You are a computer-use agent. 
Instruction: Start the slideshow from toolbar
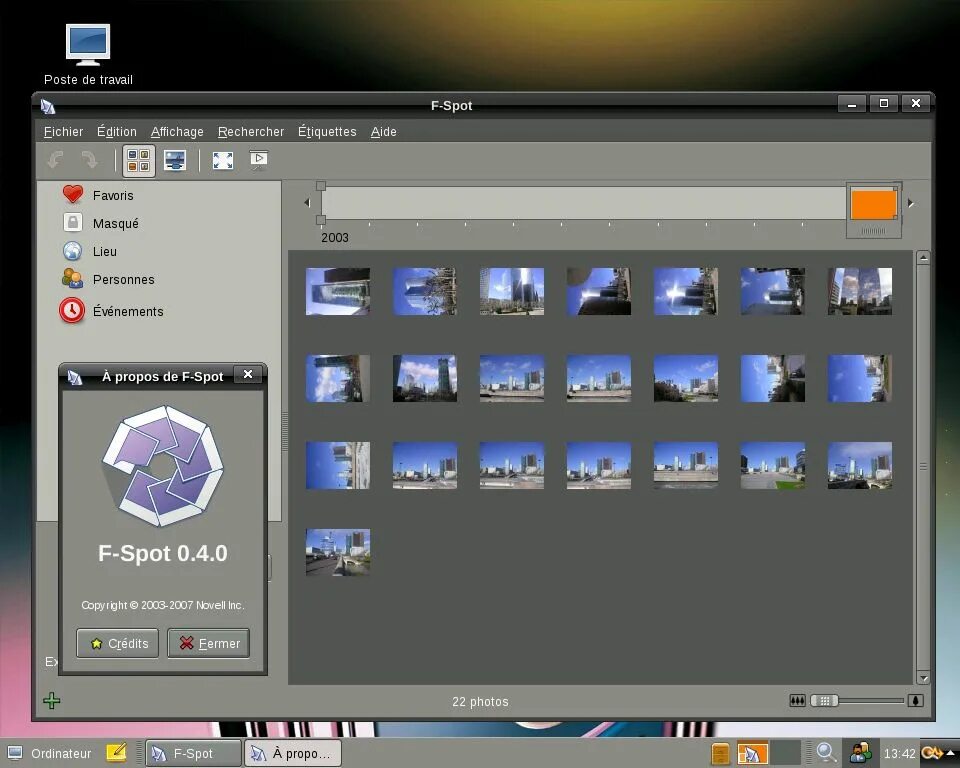pyautogui.click(x=258, y=160)
